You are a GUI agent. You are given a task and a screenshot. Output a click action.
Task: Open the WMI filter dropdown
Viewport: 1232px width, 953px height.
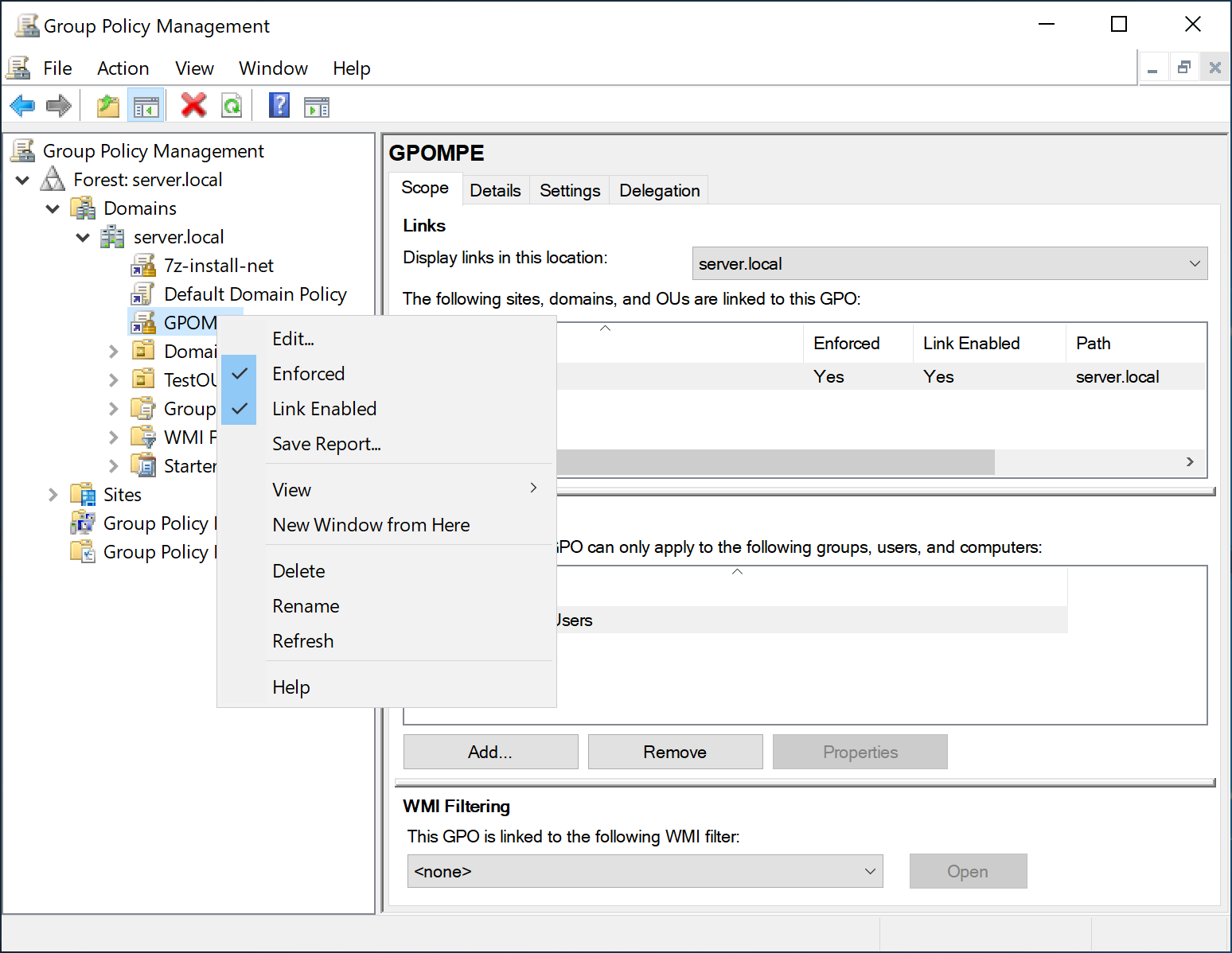[645, 872]
